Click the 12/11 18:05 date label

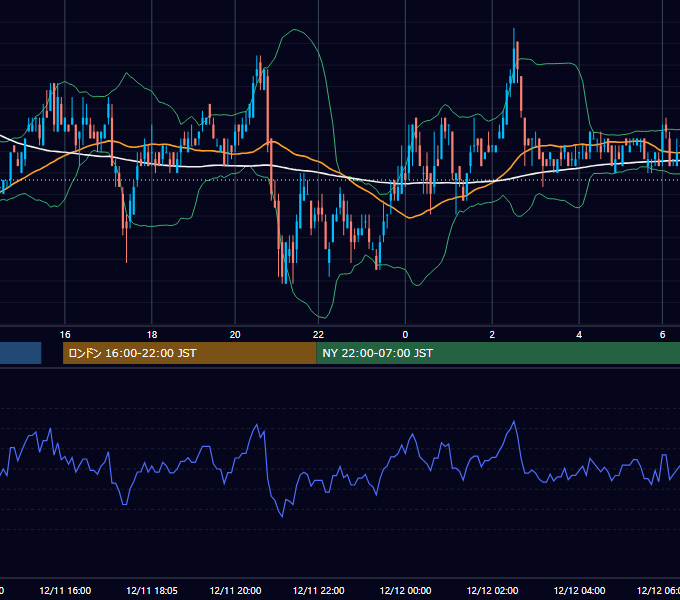pos(152,590)
